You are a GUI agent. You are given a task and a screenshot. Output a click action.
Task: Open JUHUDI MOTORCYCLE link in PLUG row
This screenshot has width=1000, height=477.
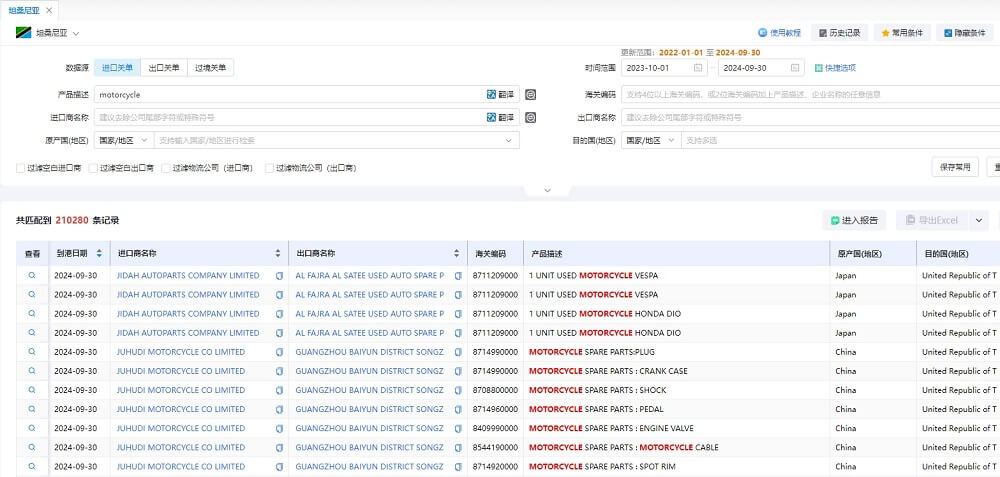click(x=180, y=352)
